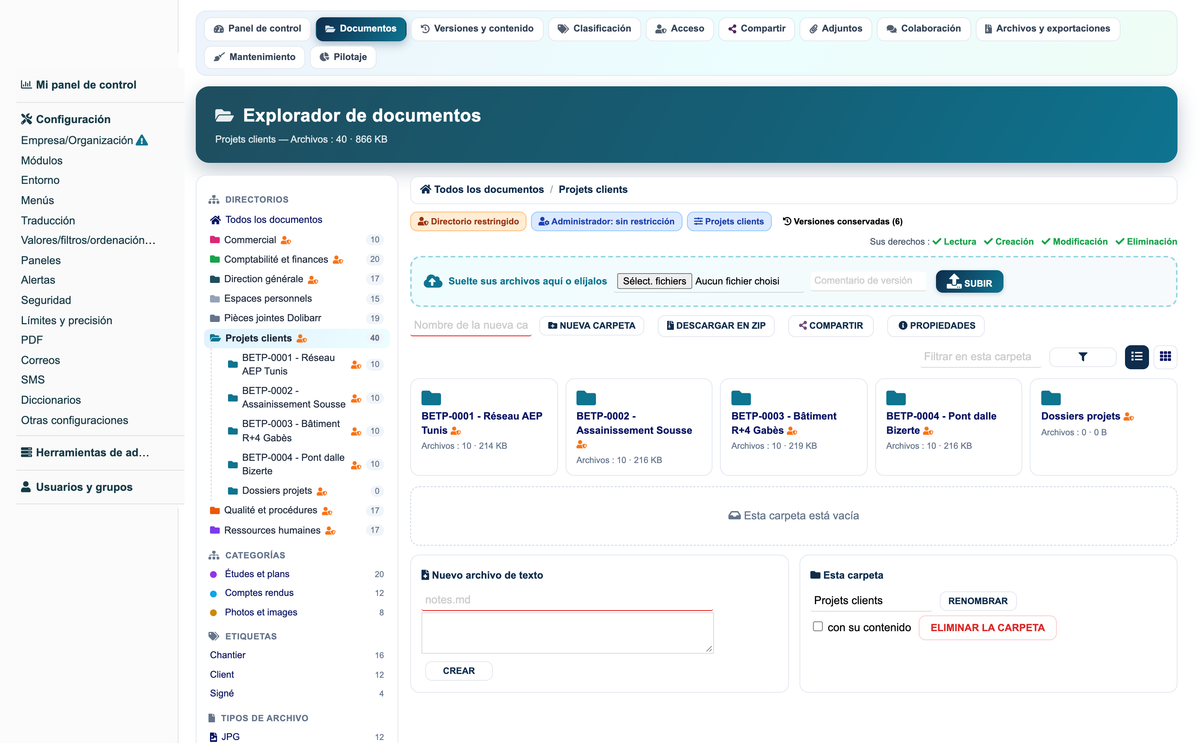
Task: Click the notes.md filename input
Action: pos(568,600)
